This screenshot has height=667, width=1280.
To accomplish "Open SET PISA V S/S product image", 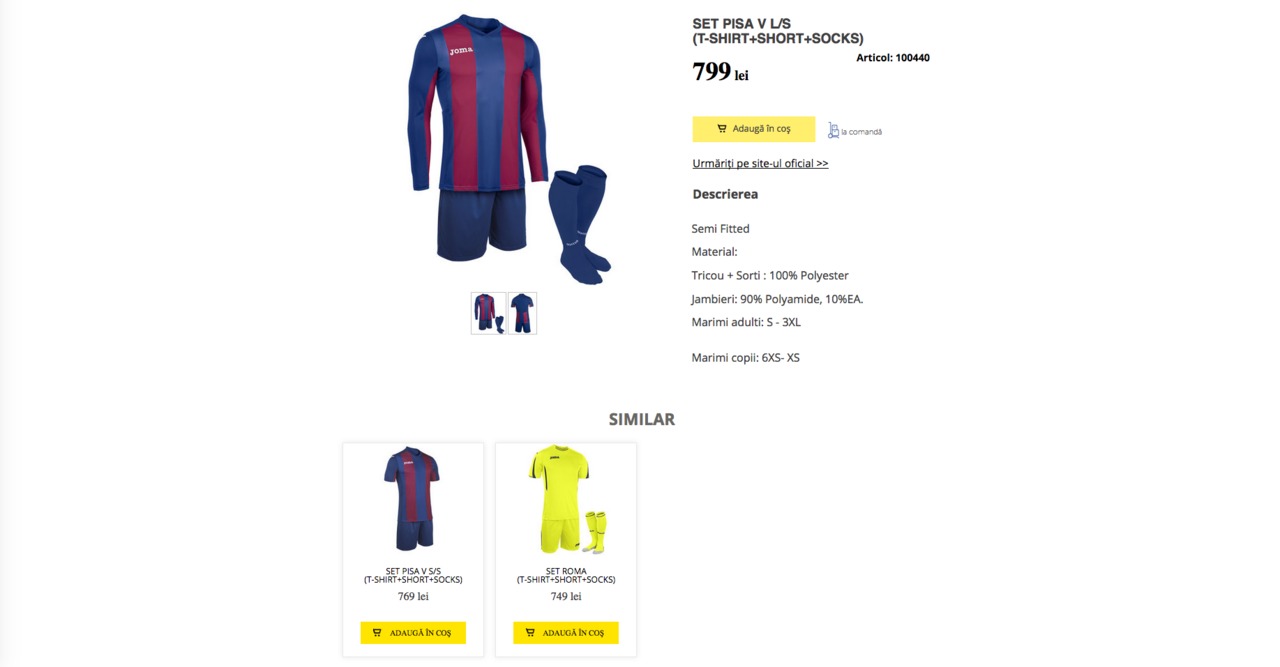I will [412, 498].
